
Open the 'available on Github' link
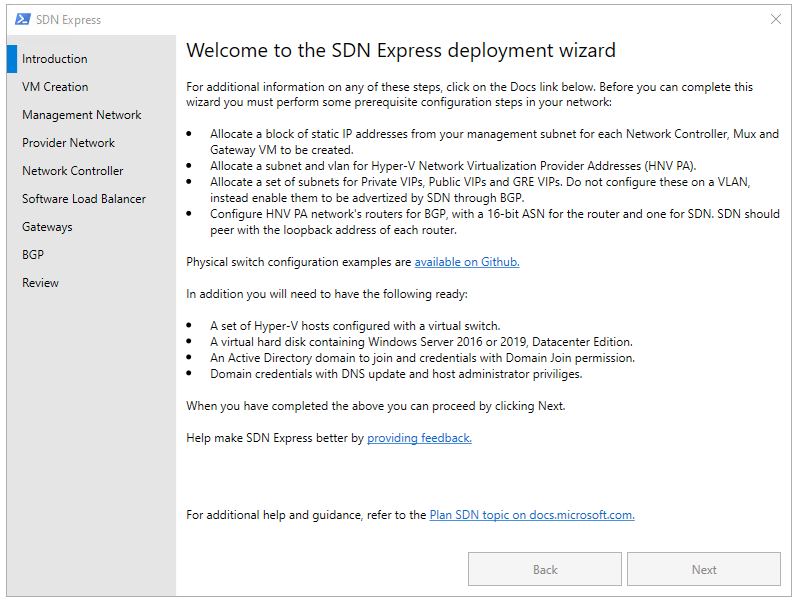click(467, 262)
